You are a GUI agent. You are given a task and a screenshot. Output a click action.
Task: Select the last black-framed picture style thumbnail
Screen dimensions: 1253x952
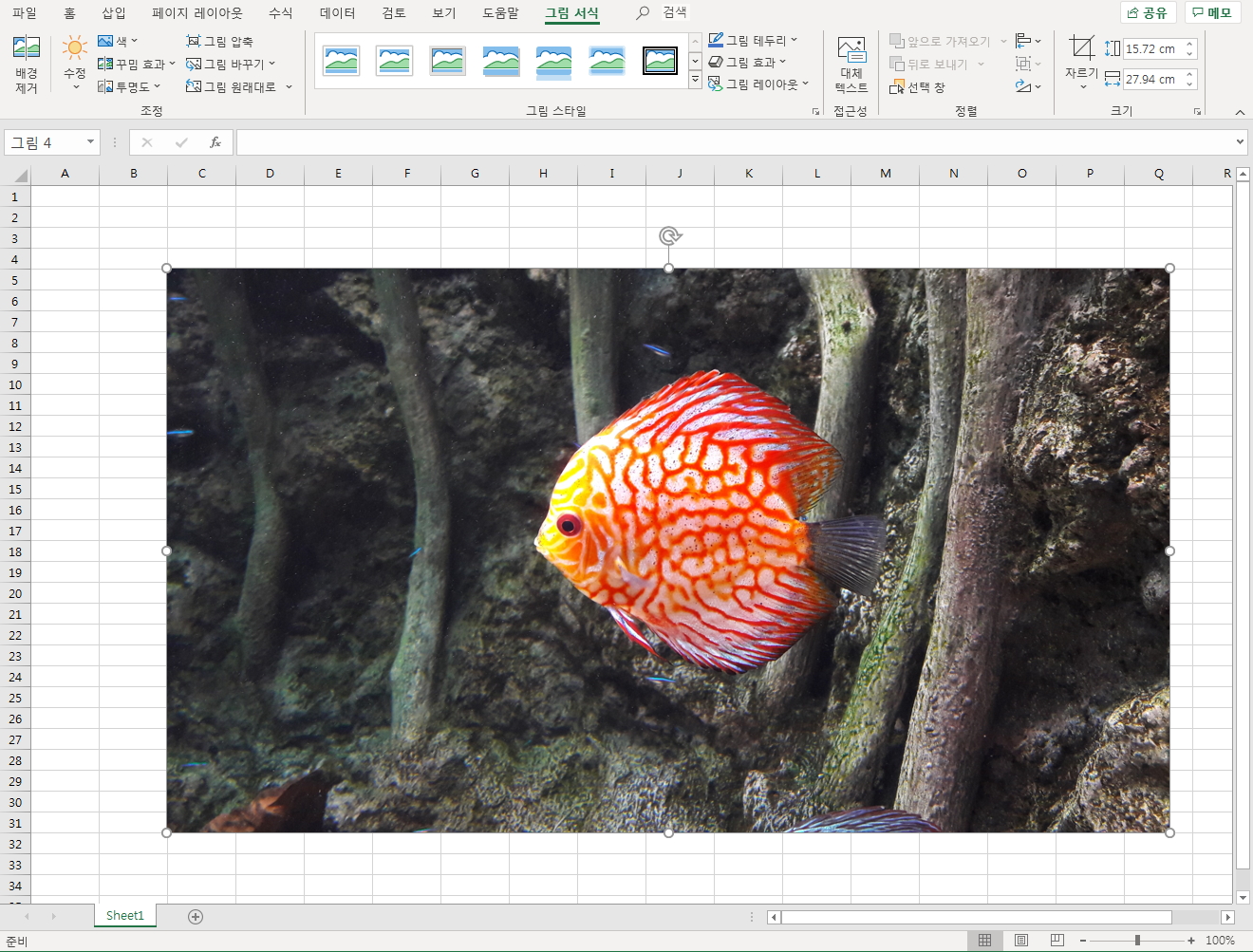pyautogui.click(x=660, y=61)
